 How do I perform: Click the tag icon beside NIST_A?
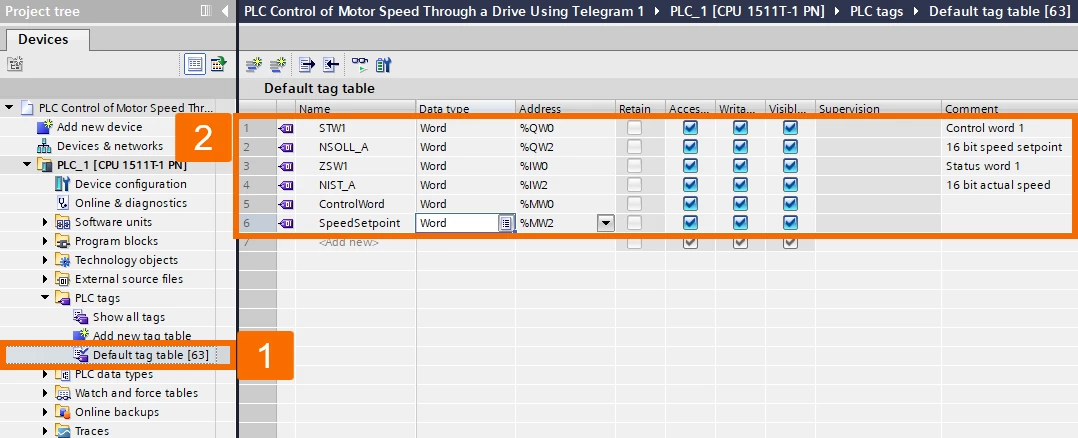285,185
